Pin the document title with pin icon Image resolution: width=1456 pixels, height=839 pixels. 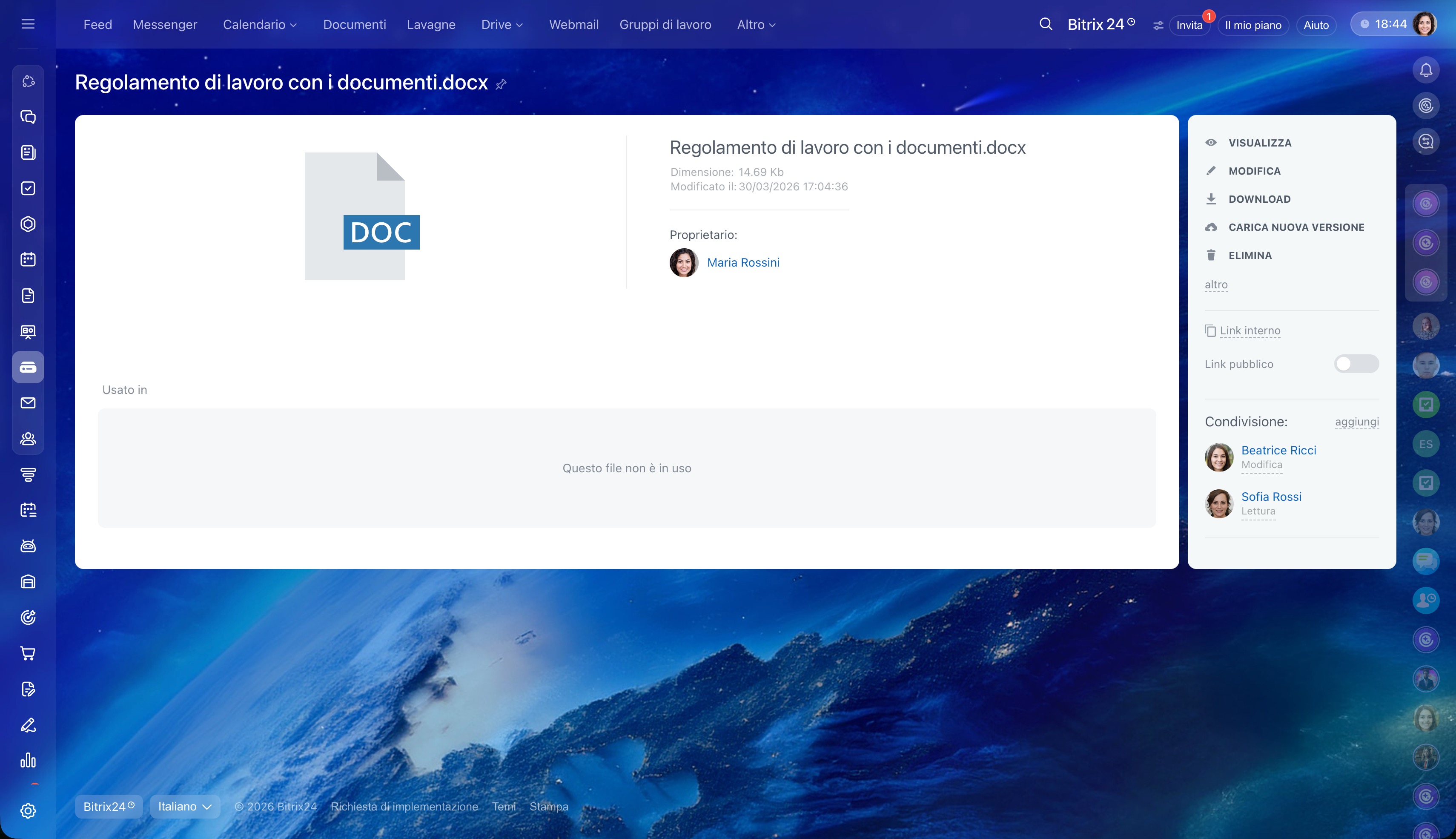[x=501, y=84]
